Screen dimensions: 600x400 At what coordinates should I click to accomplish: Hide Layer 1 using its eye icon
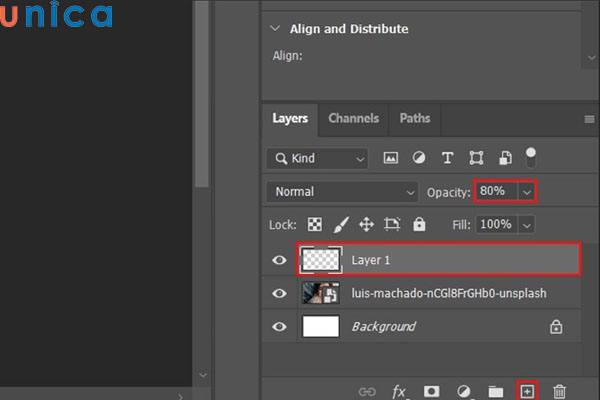[280, 260]
